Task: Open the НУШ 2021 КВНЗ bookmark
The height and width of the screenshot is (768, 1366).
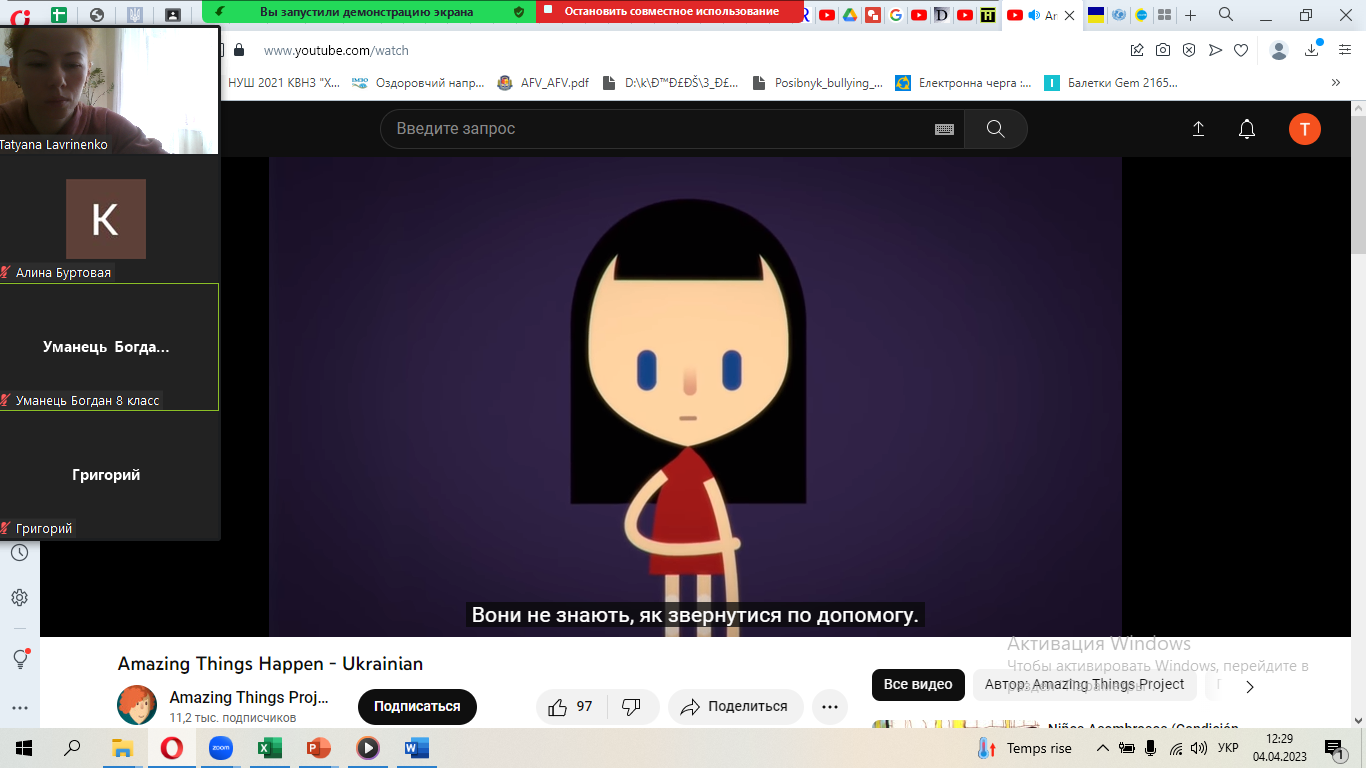Action: [284, 83]
